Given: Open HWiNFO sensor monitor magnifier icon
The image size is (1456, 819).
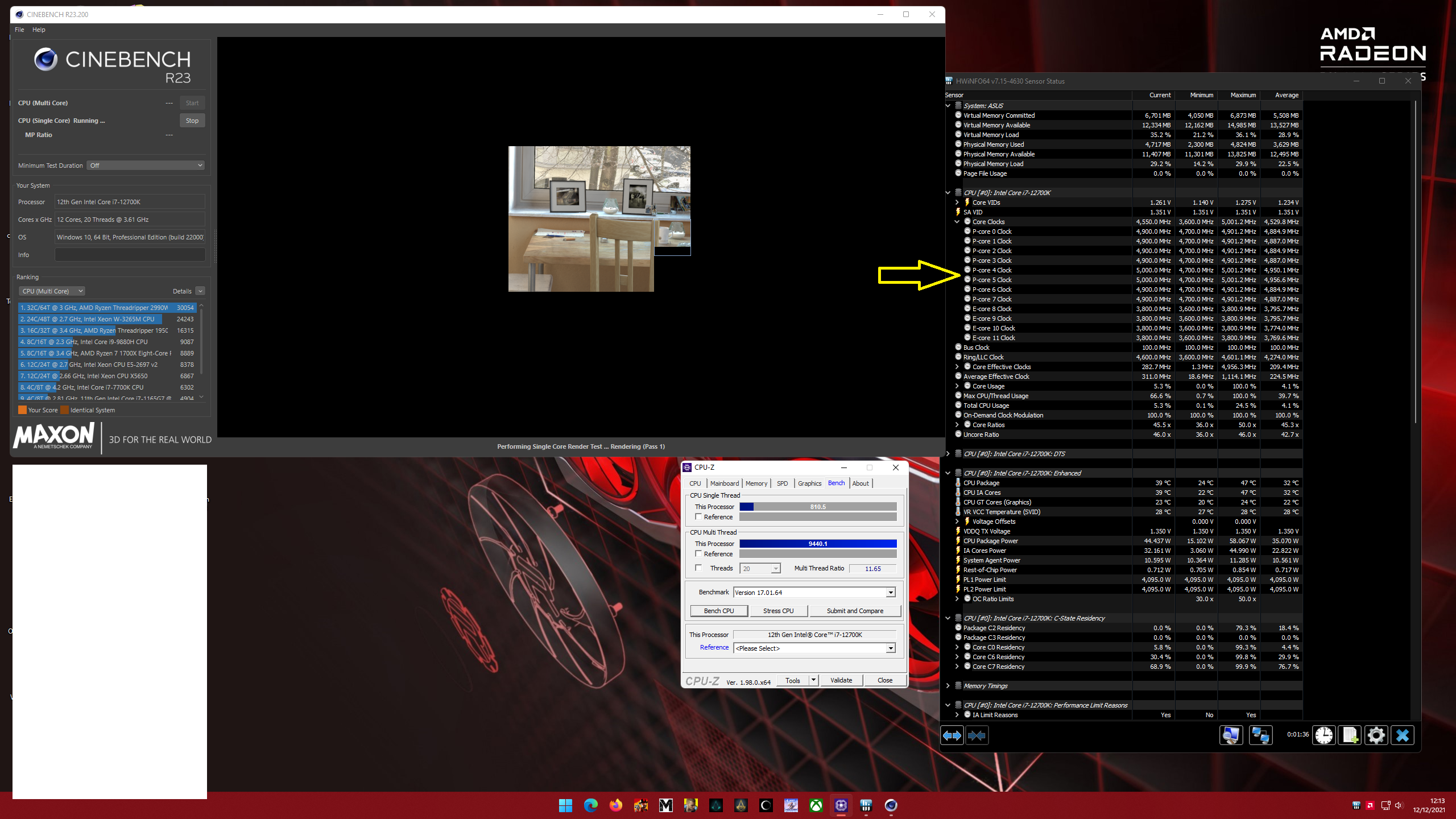Looking at the screenshot, I should pos(1231,735).
